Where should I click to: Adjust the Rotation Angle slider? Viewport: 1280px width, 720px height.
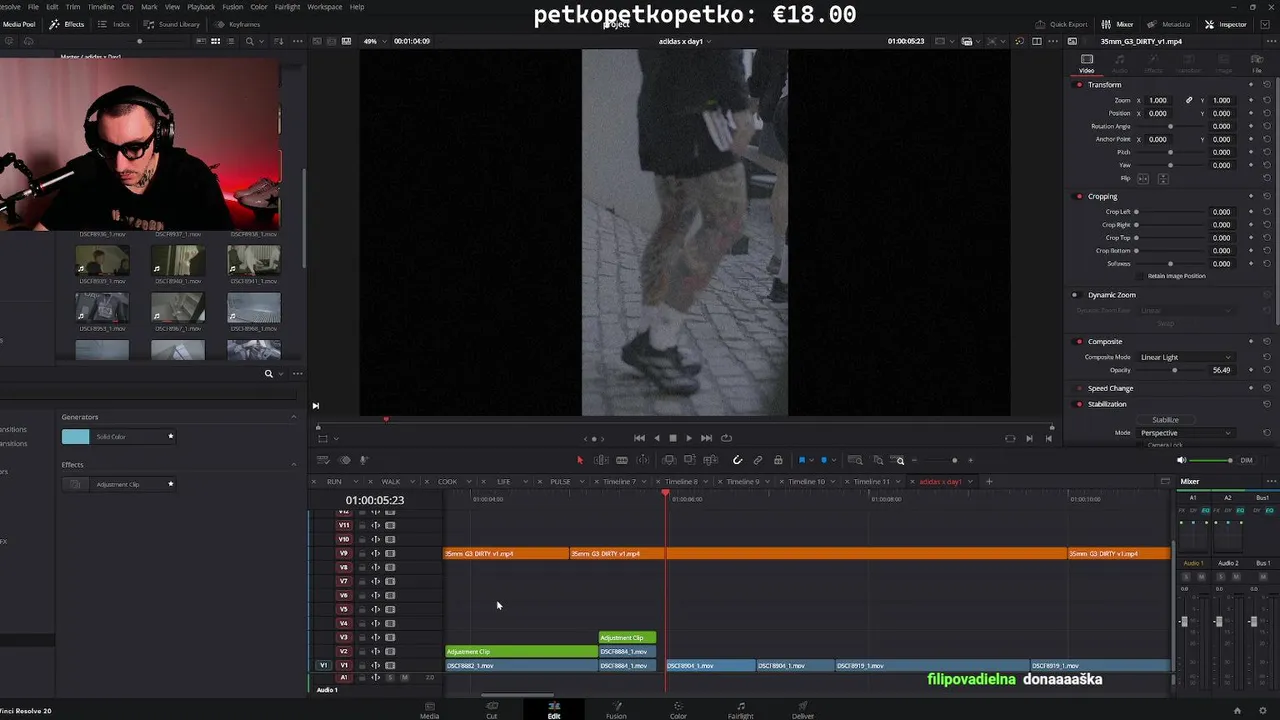(1170, 126)
